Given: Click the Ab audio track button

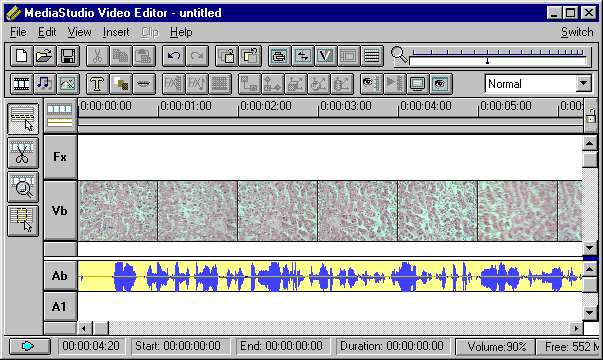Looking at the screenshot, I should point(60,276).
